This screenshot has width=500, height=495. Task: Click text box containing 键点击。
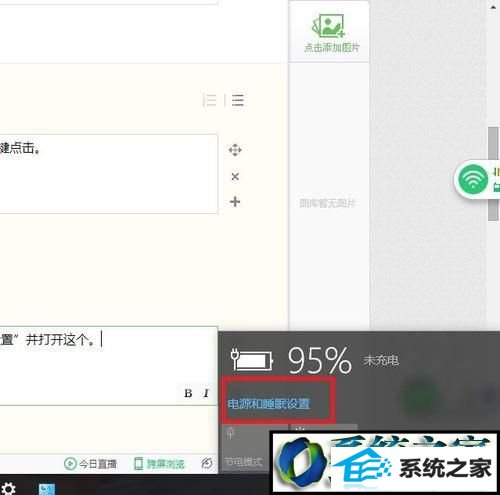(x=109, y=174)
